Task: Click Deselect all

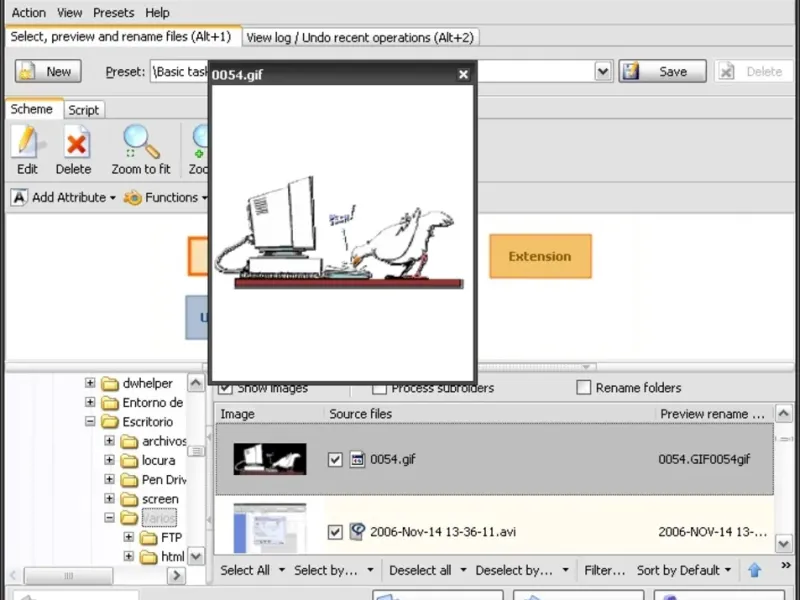Action: (420, 570)
